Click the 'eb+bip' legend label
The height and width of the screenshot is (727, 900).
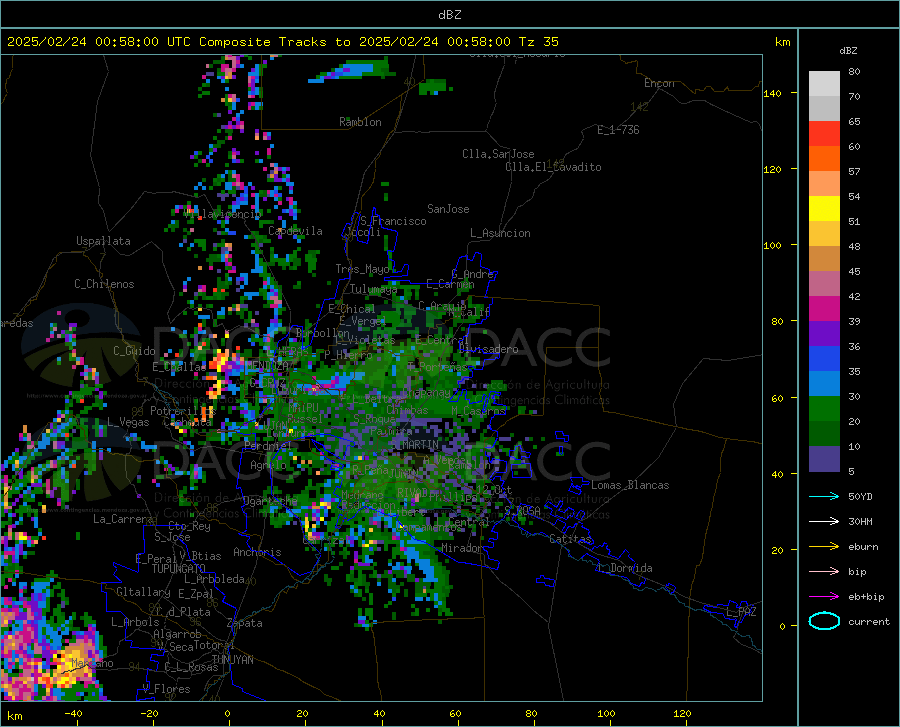[866, 597]
